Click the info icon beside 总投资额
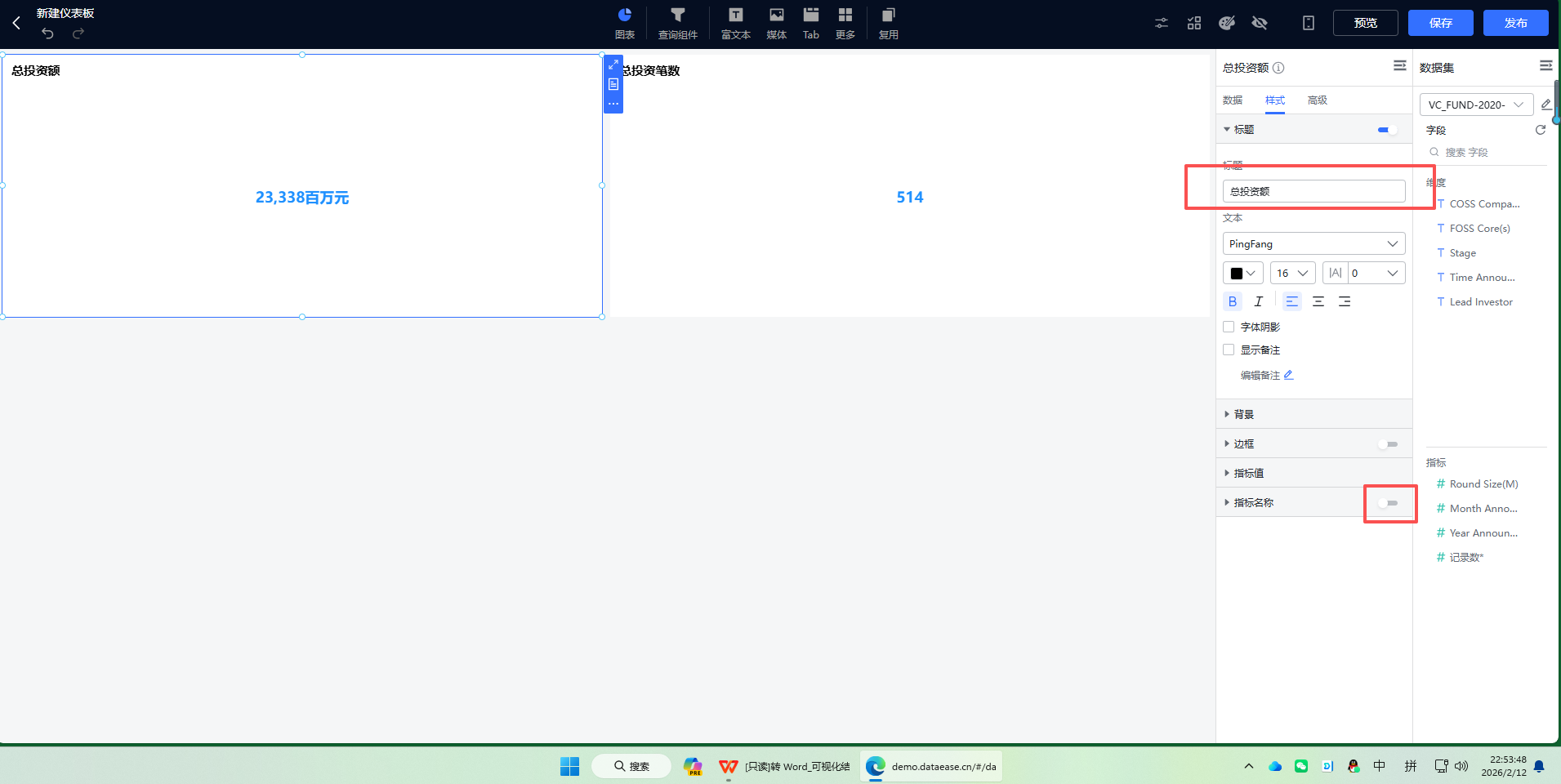This screenshot has width=1561, height=784. (1278, 68)
